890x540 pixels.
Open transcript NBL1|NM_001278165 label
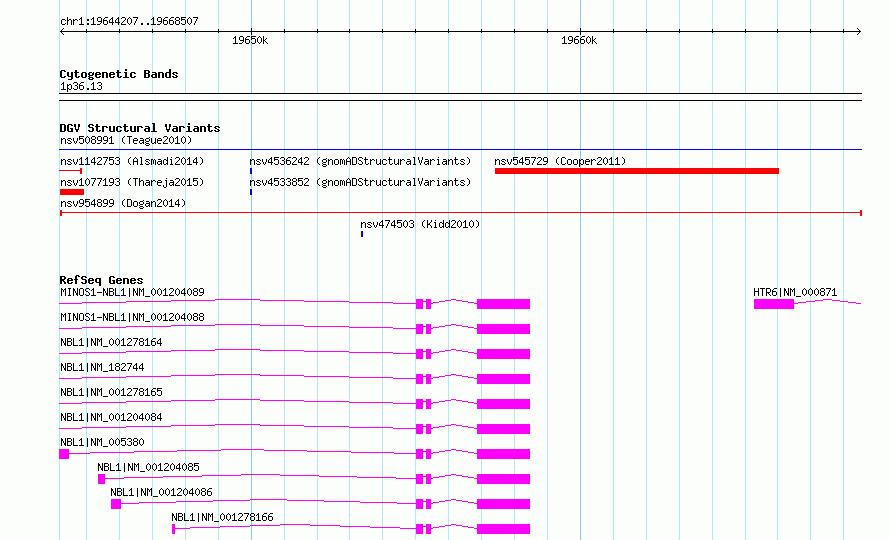click(111, 392)
